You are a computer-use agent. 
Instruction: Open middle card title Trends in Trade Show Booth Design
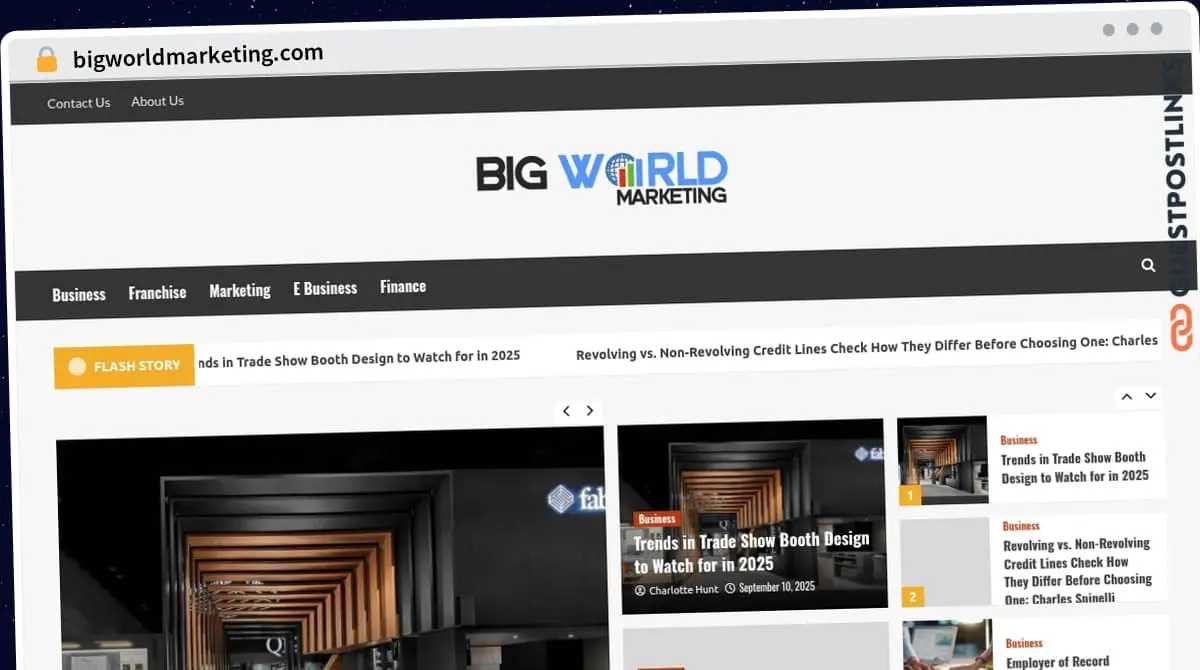[x=752, y=552]
